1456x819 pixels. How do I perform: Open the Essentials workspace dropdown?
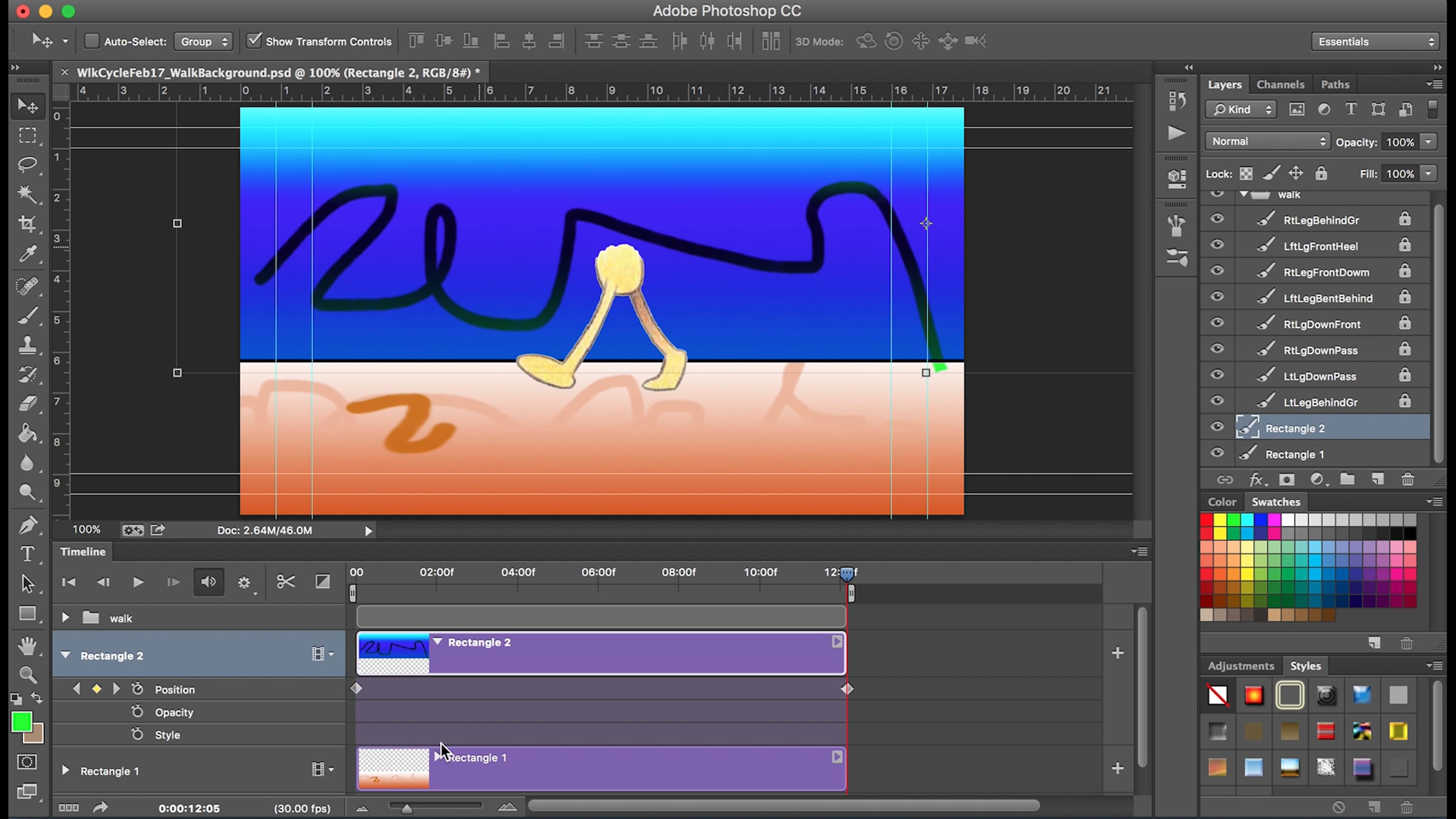(1375, 41)
